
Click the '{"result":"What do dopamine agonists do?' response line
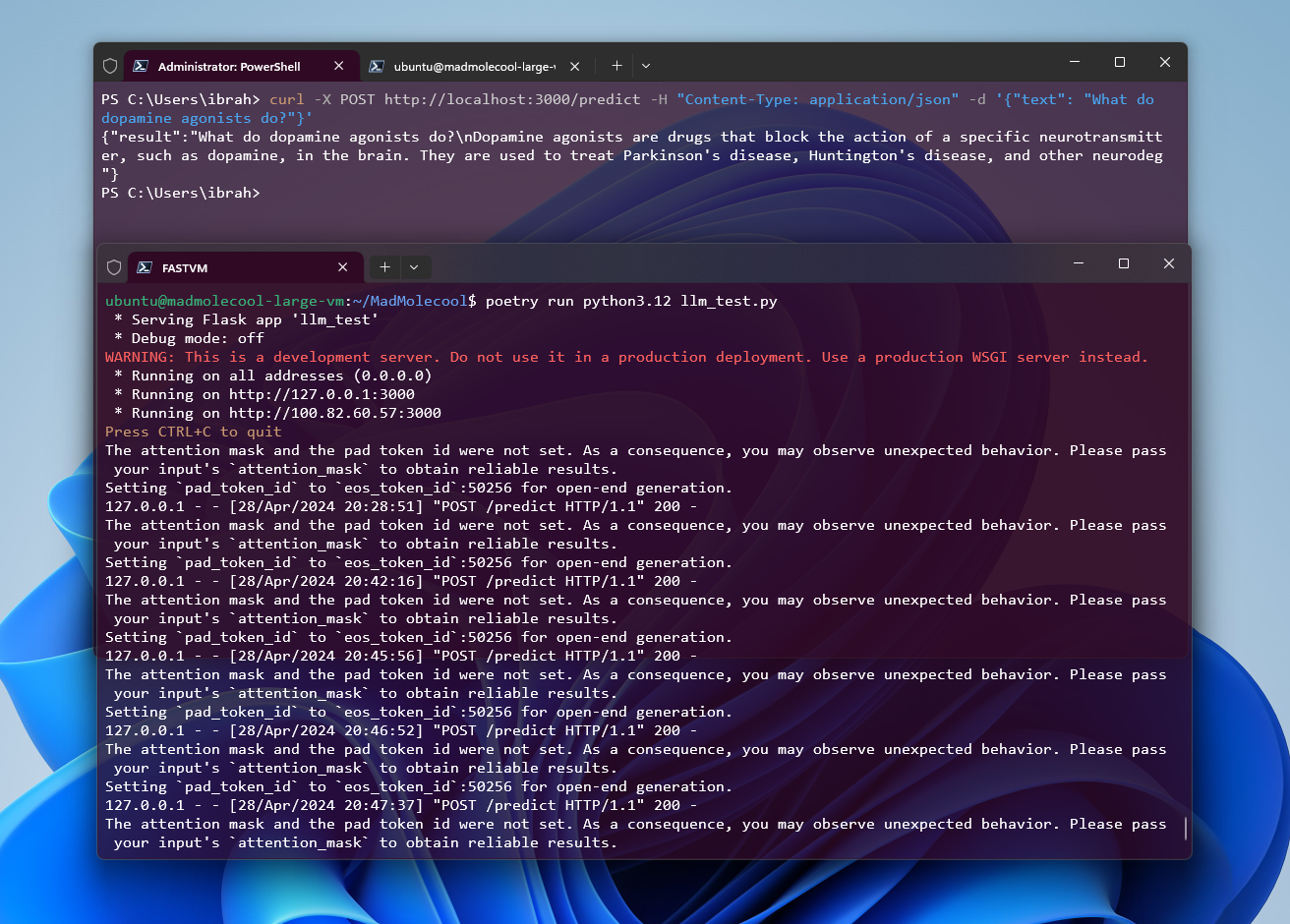pyautogui.click(x=632, y=137)
